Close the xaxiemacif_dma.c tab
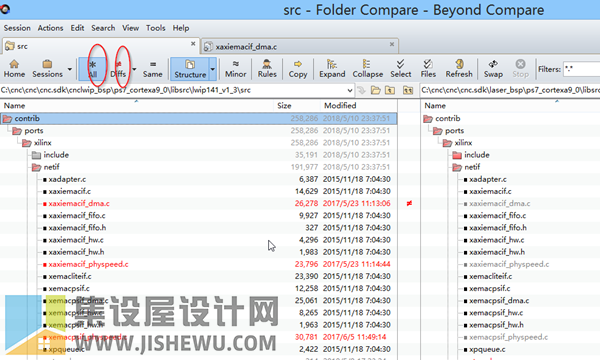This screenshot has width=600, height=360. pos(392,44)
